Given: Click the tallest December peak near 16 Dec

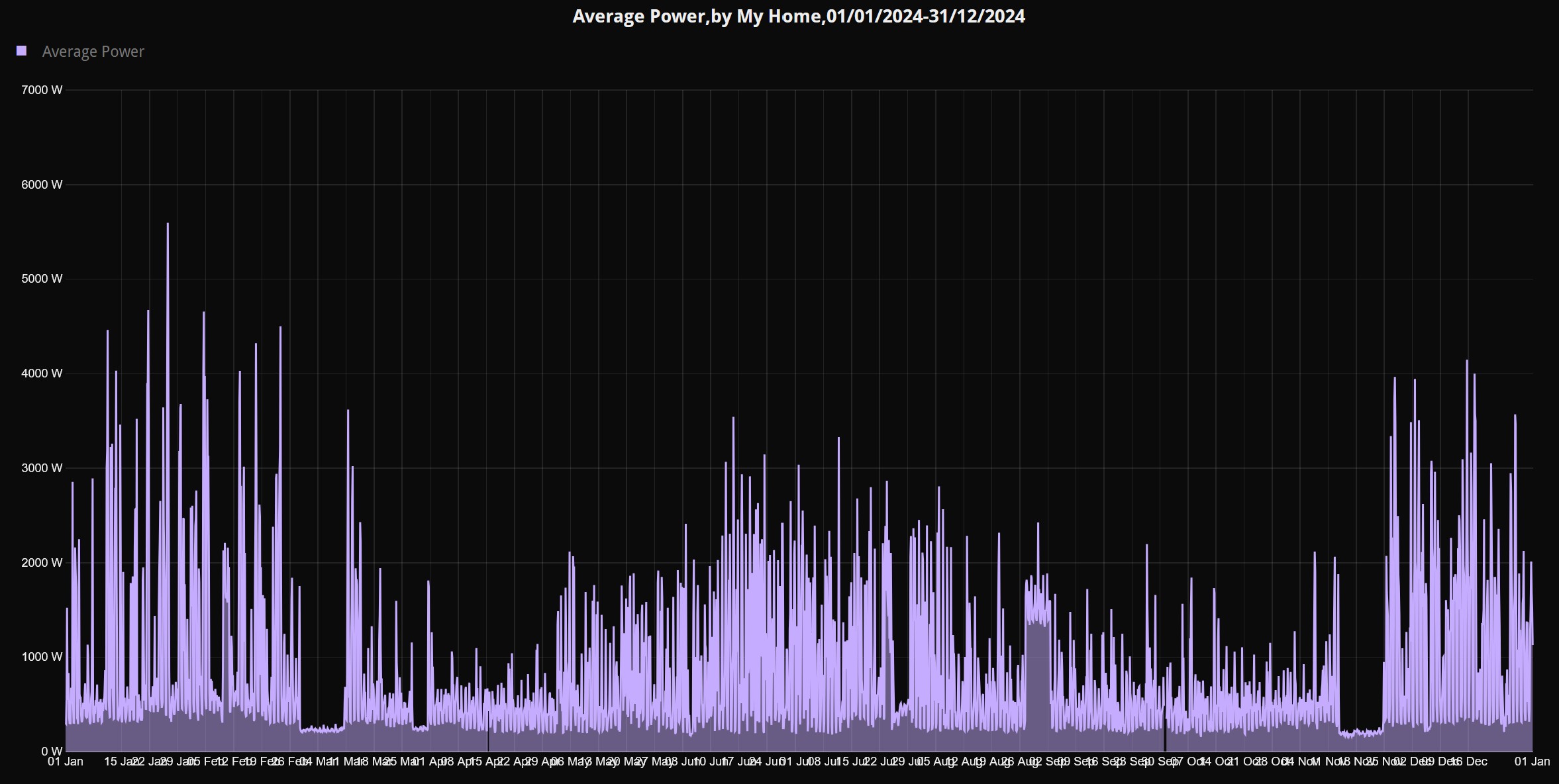Looking at the screenshot, I should [1467, 362].
